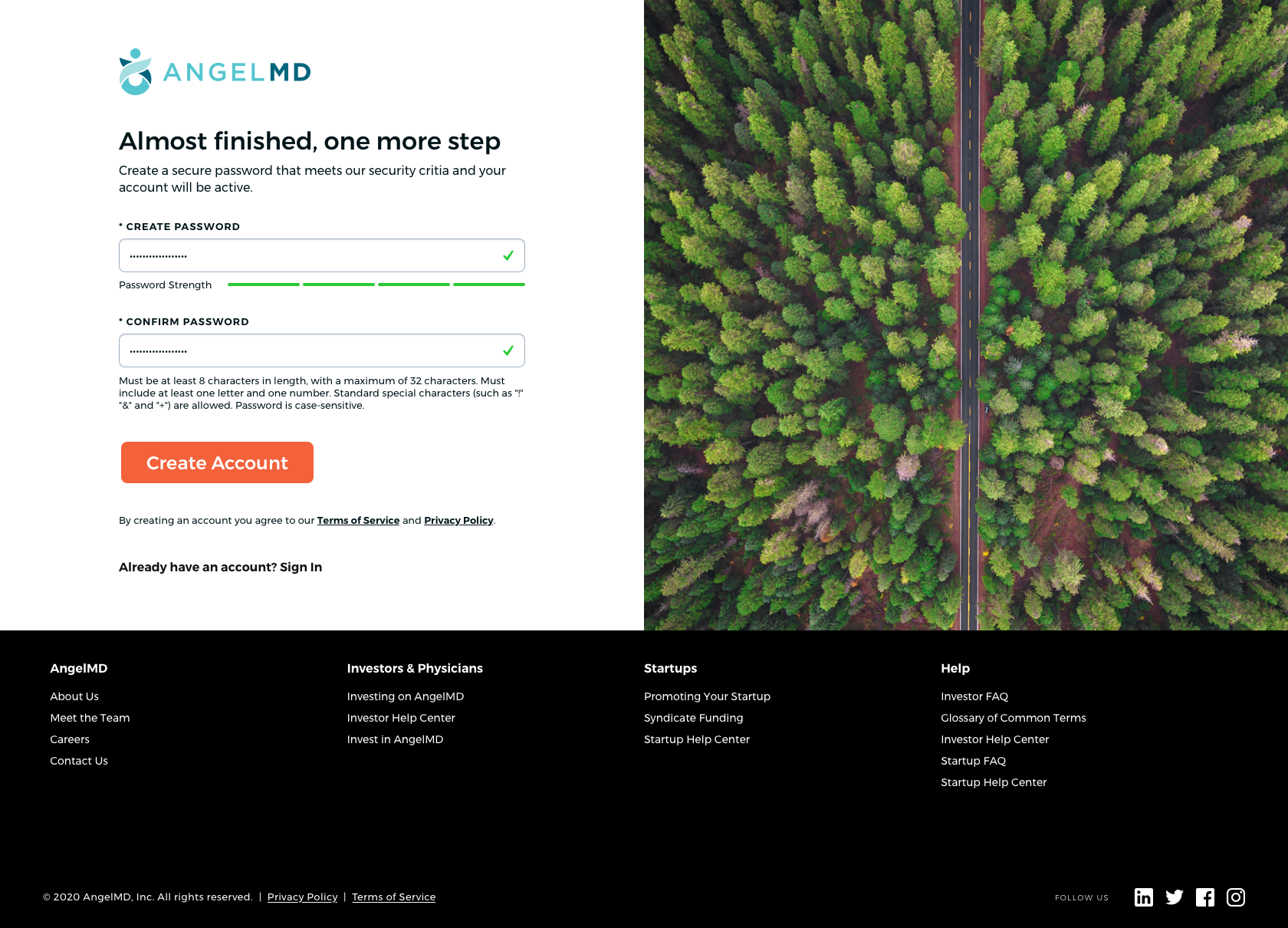1288x928 pixels.
Task: Click the Facebook social icon
Action: (1205, 897)
